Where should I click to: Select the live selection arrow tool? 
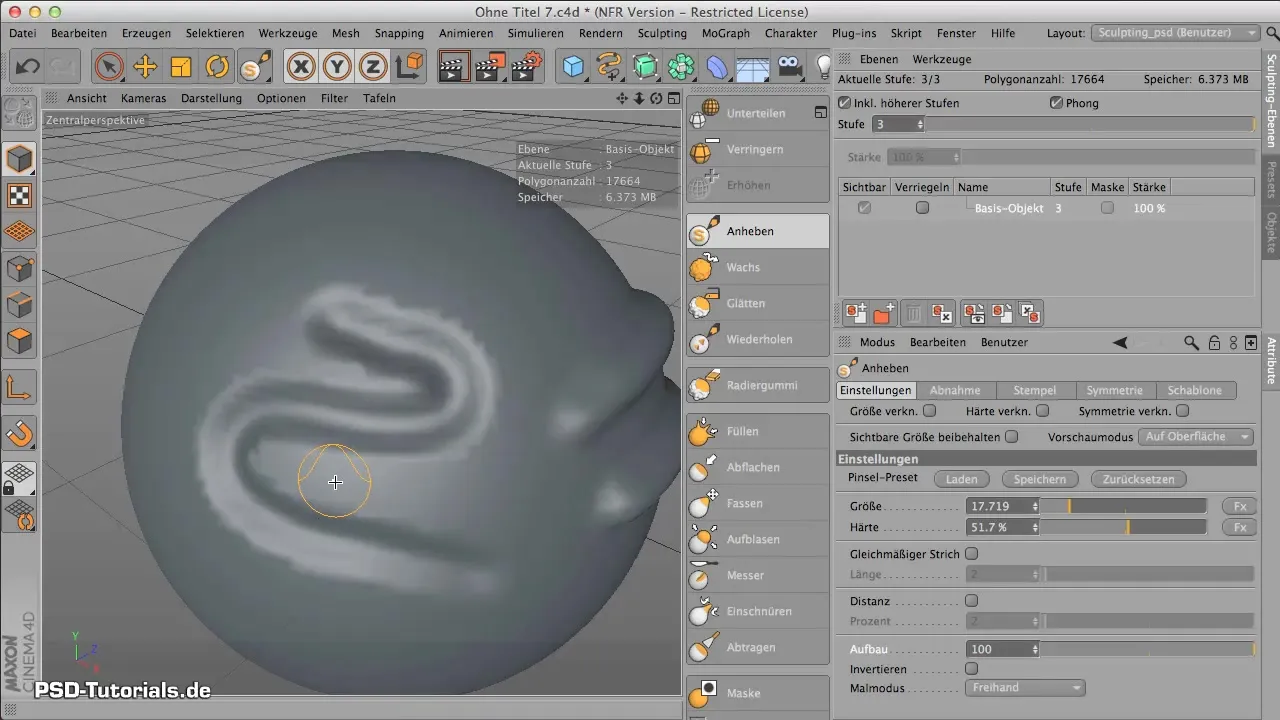click(109, 67)
